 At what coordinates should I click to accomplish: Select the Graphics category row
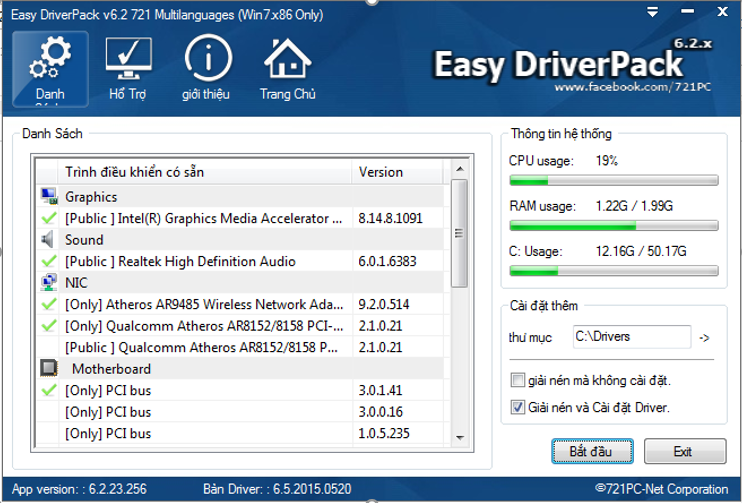click(240, 196)
